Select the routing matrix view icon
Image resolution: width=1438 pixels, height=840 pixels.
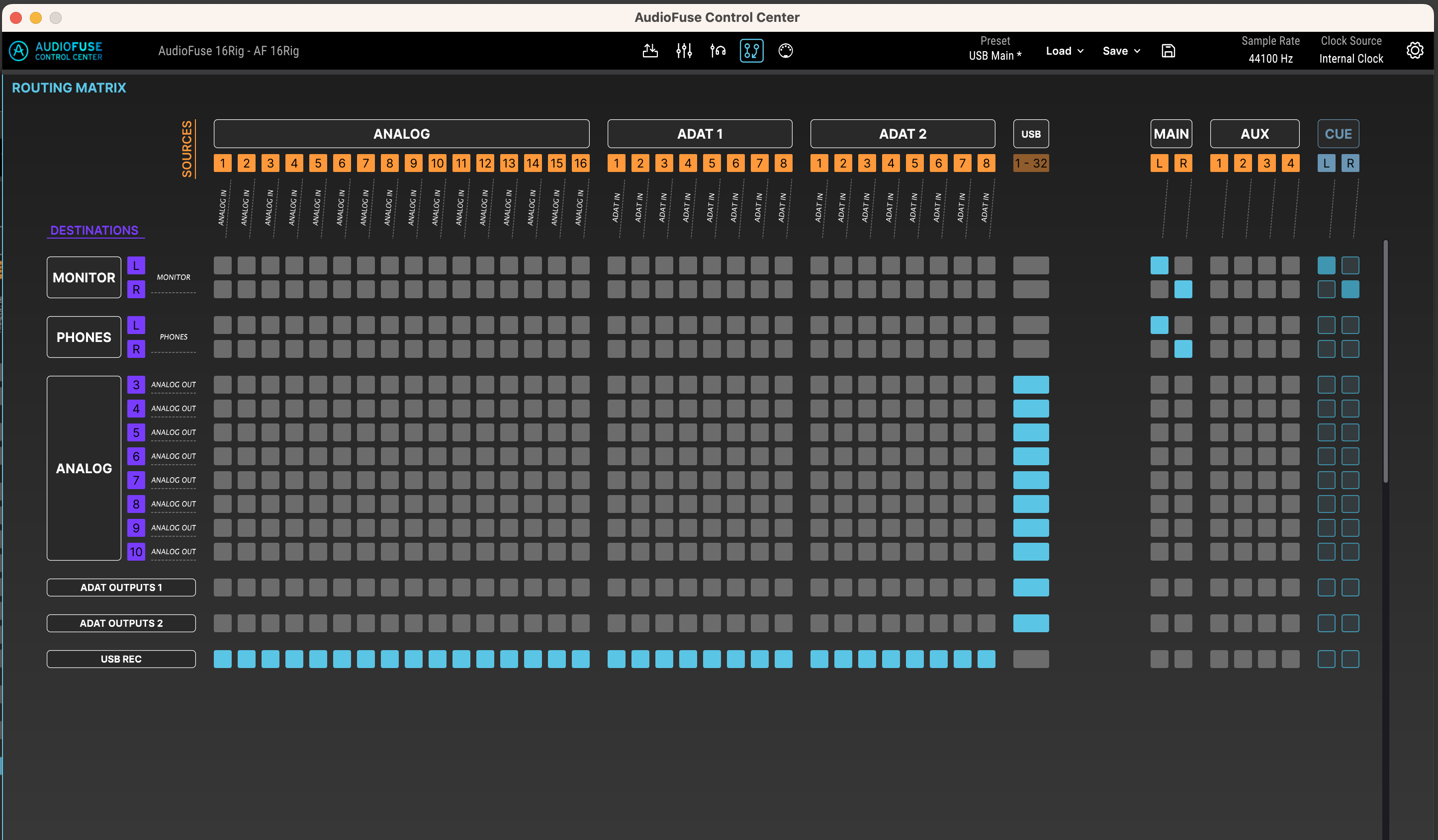(751, 51)
